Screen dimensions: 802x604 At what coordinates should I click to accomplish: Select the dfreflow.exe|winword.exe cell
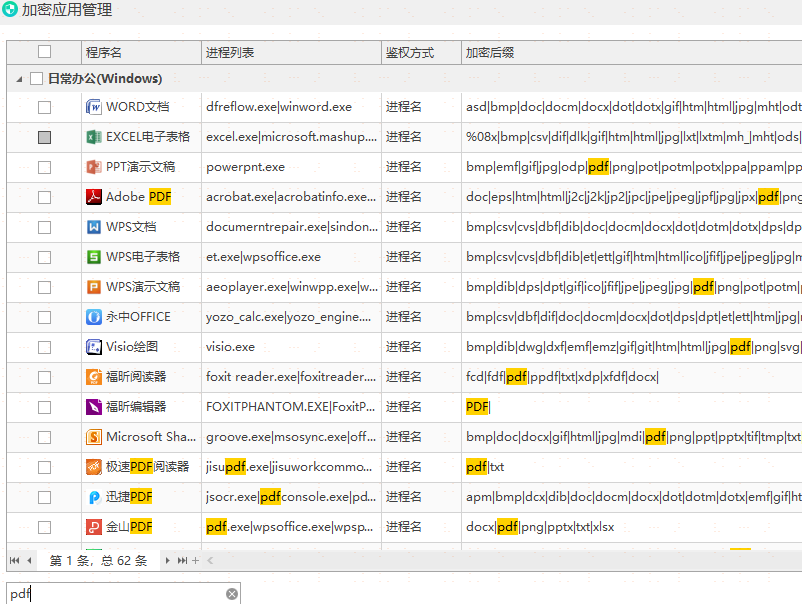click(x=292, y=107)
